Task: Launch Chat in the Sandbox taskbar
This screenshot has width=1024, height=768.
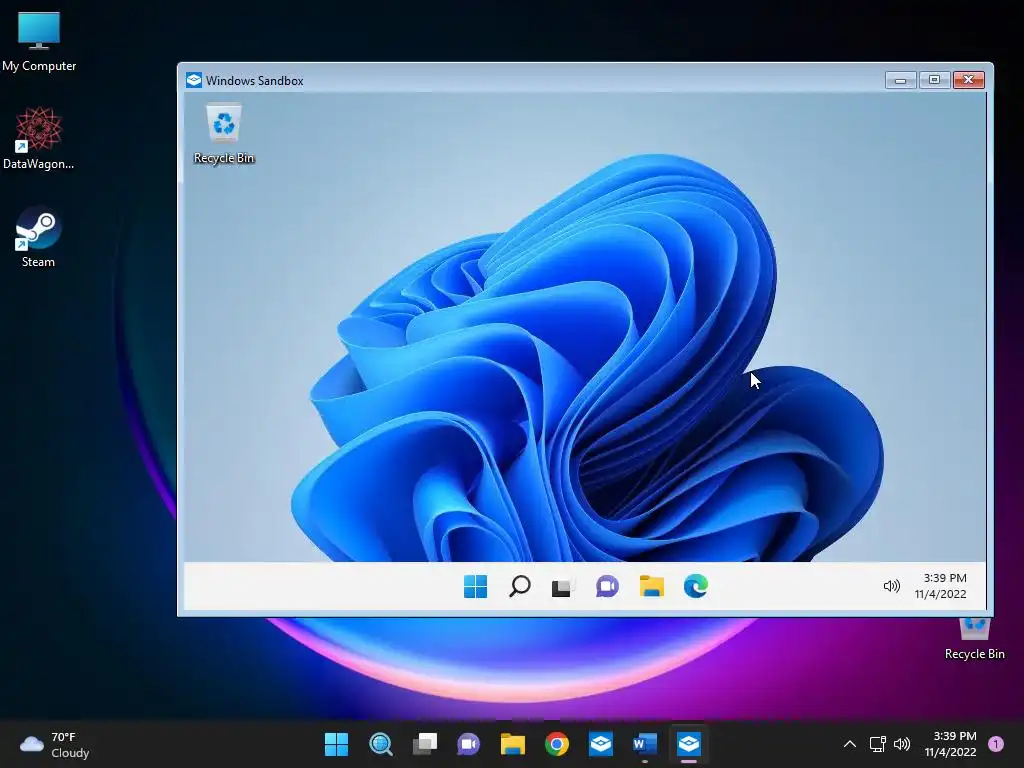Action: [607, 586]
